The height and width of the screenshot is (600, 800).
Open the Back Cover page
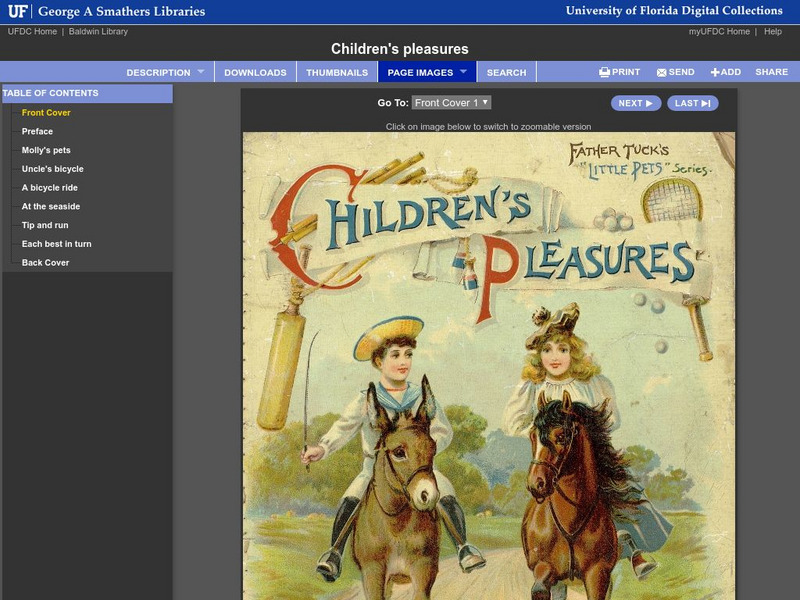[48, 263]
